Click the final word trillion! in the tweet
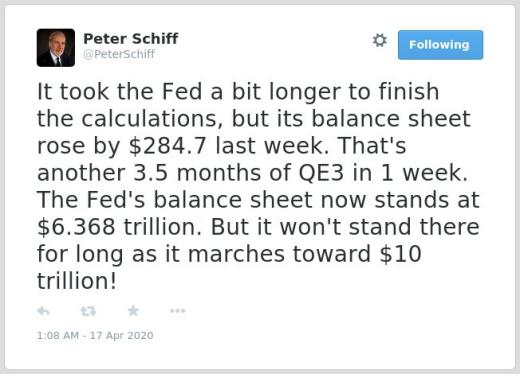This screenshot has width=520, height=374. point(77,281)
